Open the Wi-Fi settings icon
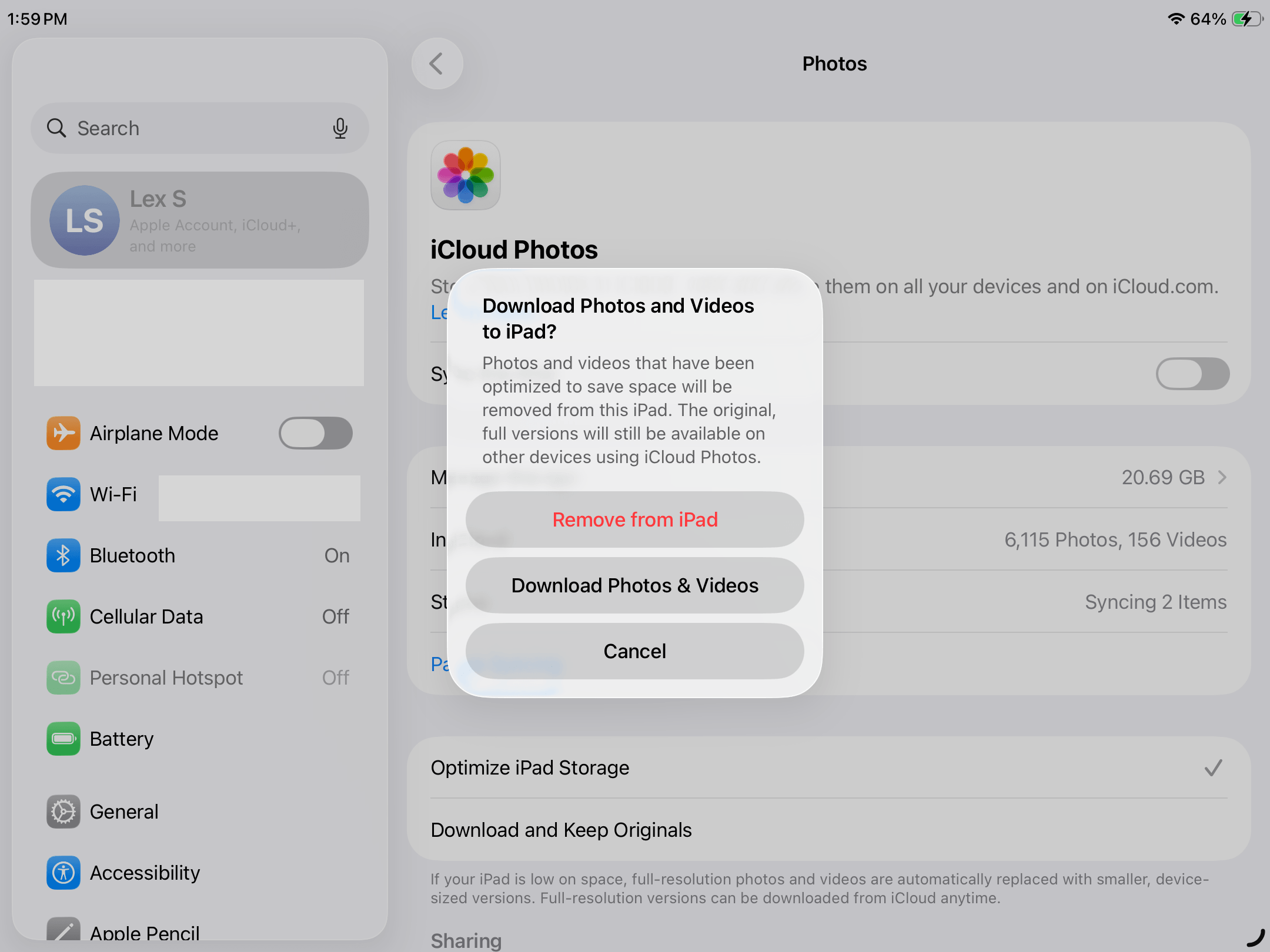1270x952 pixels. point(63,494)
